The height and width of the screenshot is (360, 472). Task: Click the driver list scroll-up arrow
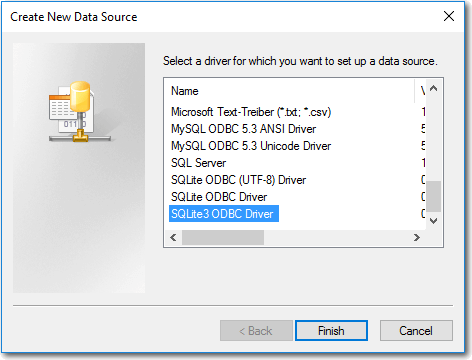pos(433,88)
